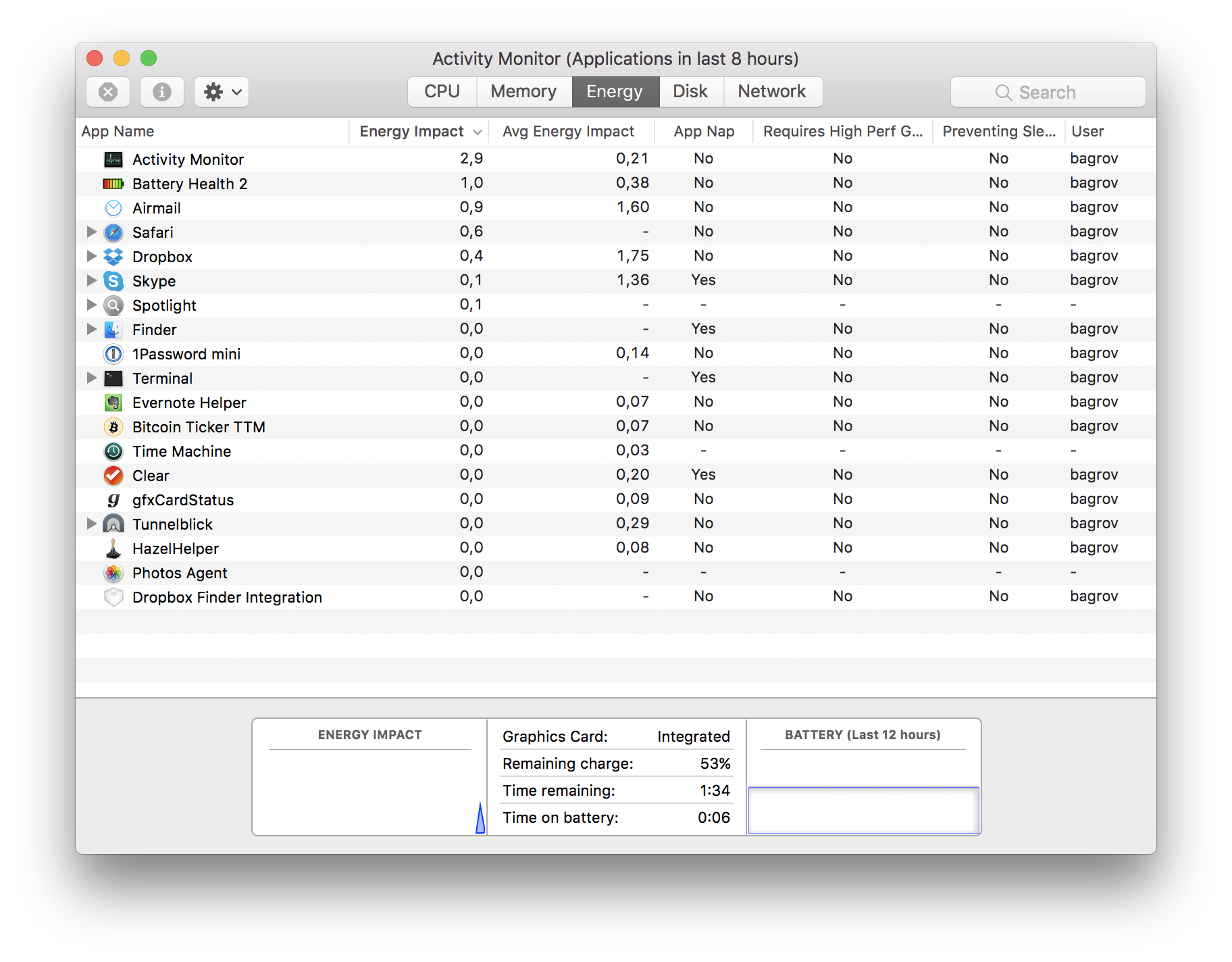Click the Clear app checkmark icon
This screenshot has height=962, width=1232.
113,476
